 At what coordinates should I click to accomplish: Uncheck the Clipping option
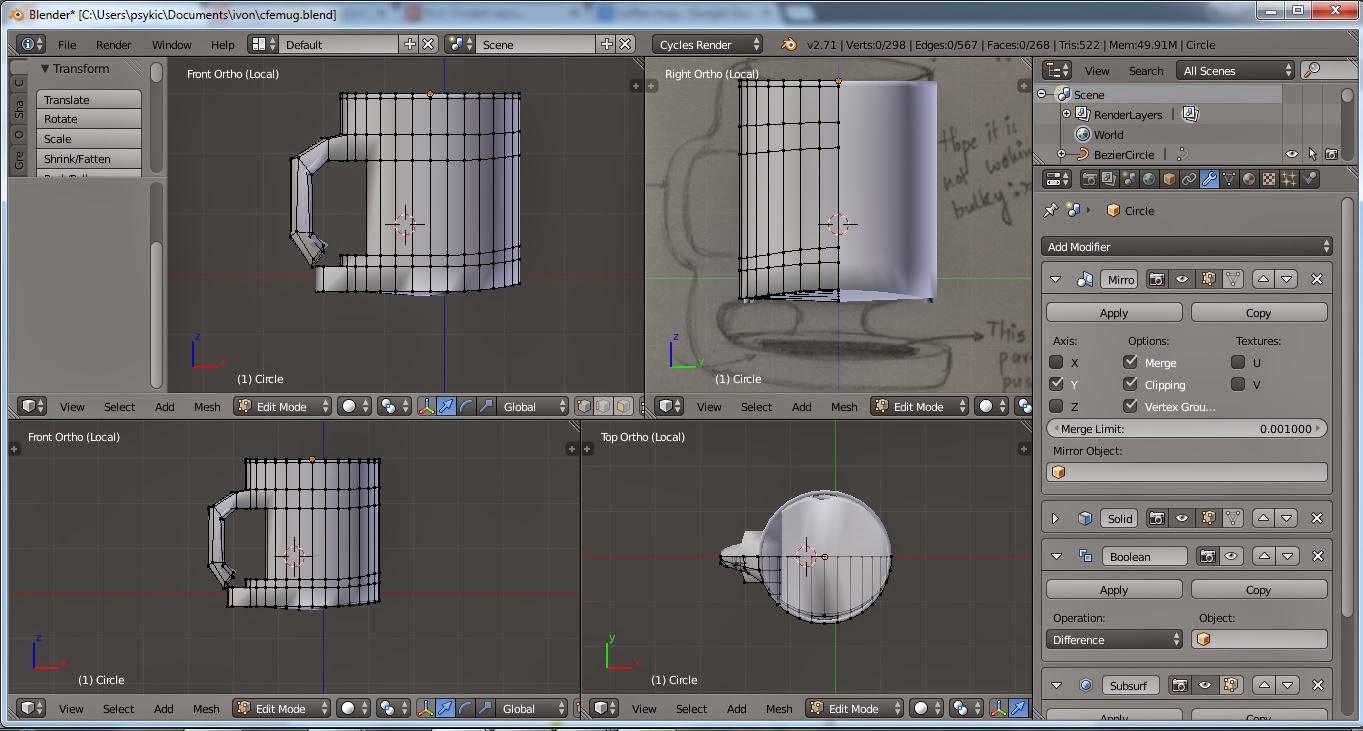click(1130, 384)
